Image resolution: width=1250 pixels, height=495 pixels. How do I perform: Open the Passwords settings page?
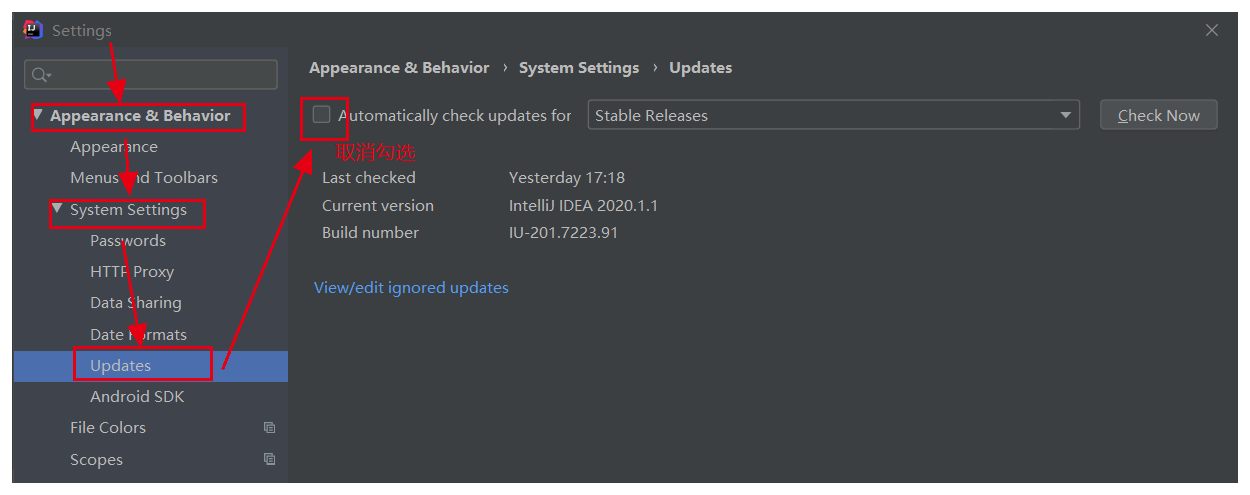[128, 241]
